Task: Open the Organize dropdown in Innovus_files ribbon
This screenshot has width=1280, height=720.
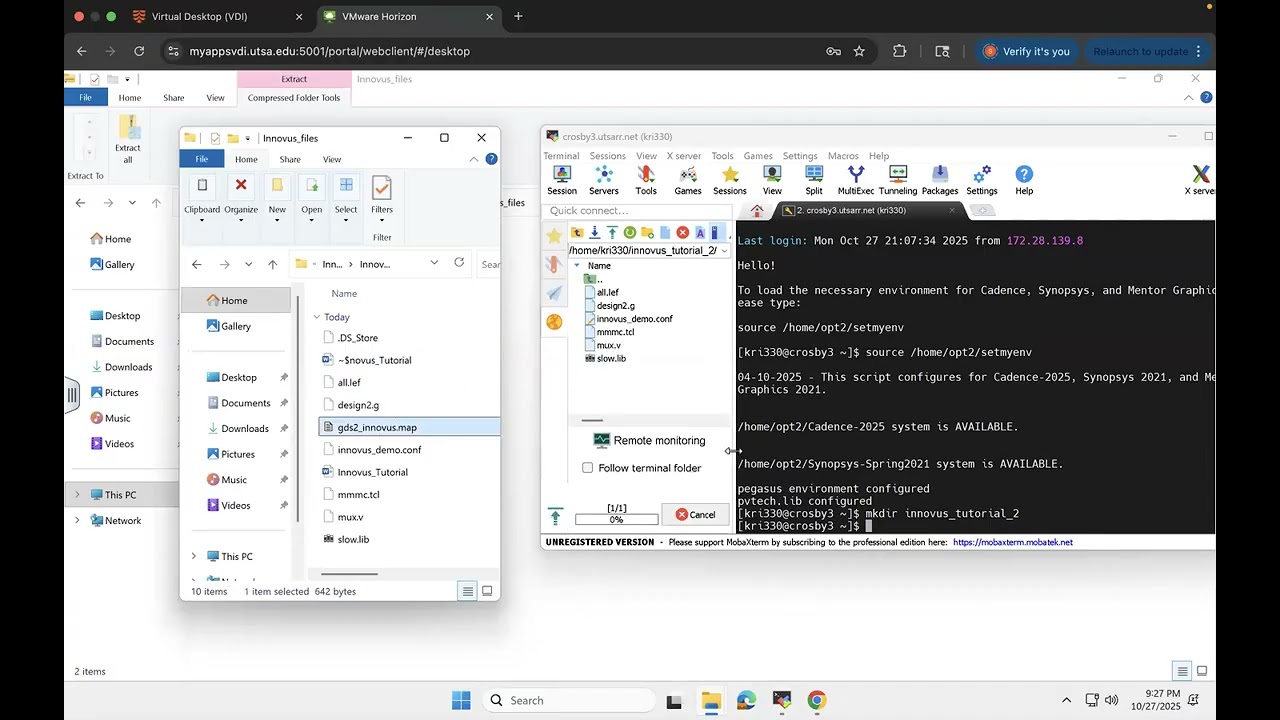Action: coord(241,198)
